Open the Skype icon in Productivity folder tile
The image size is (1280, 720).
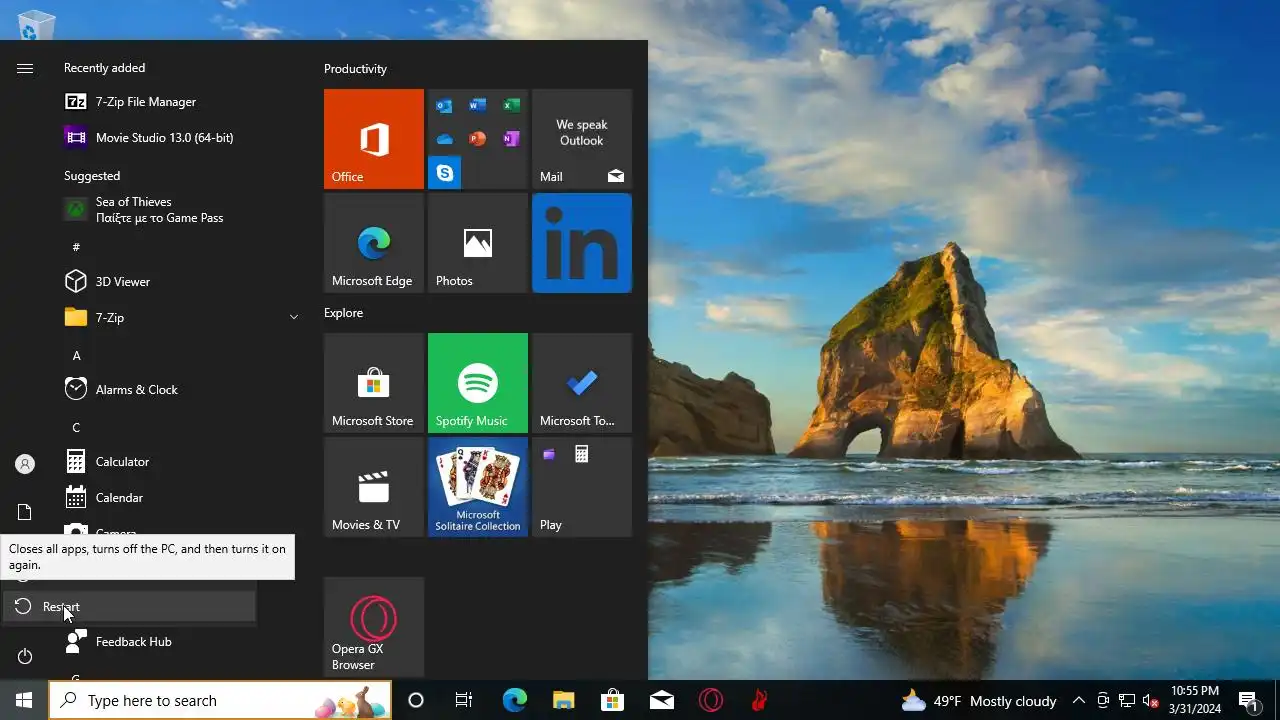tap(444, 173)
